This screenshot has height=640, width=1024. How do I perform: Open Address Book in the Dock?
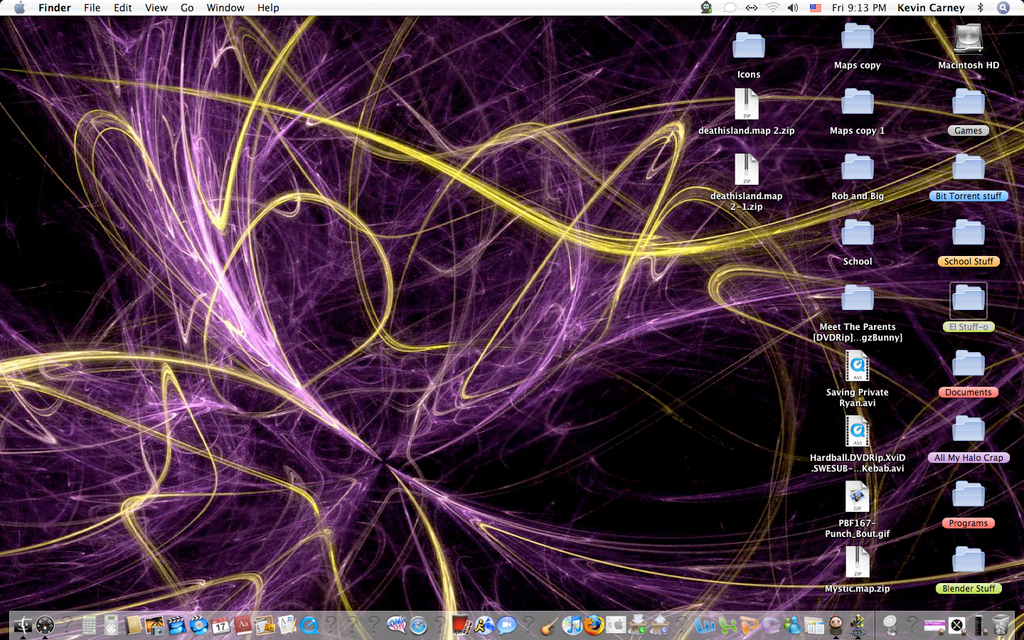point(134,625)
